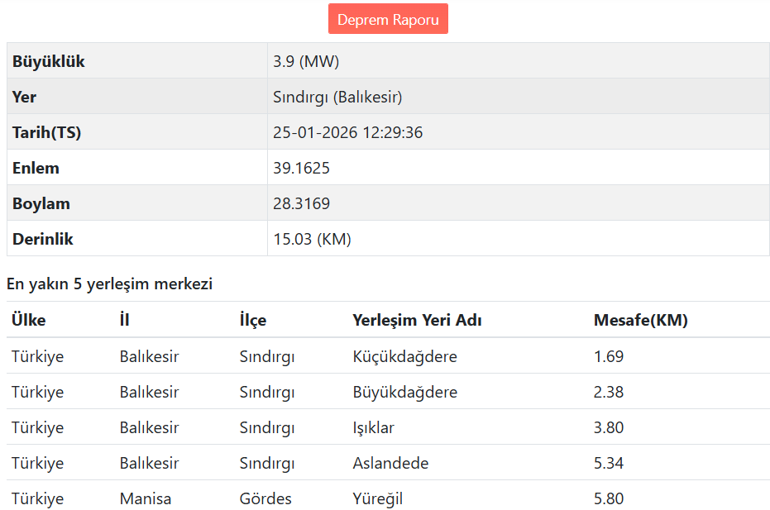Click the Mesafe(KM) column header
The image size is (770, 510).
point(640,320)
